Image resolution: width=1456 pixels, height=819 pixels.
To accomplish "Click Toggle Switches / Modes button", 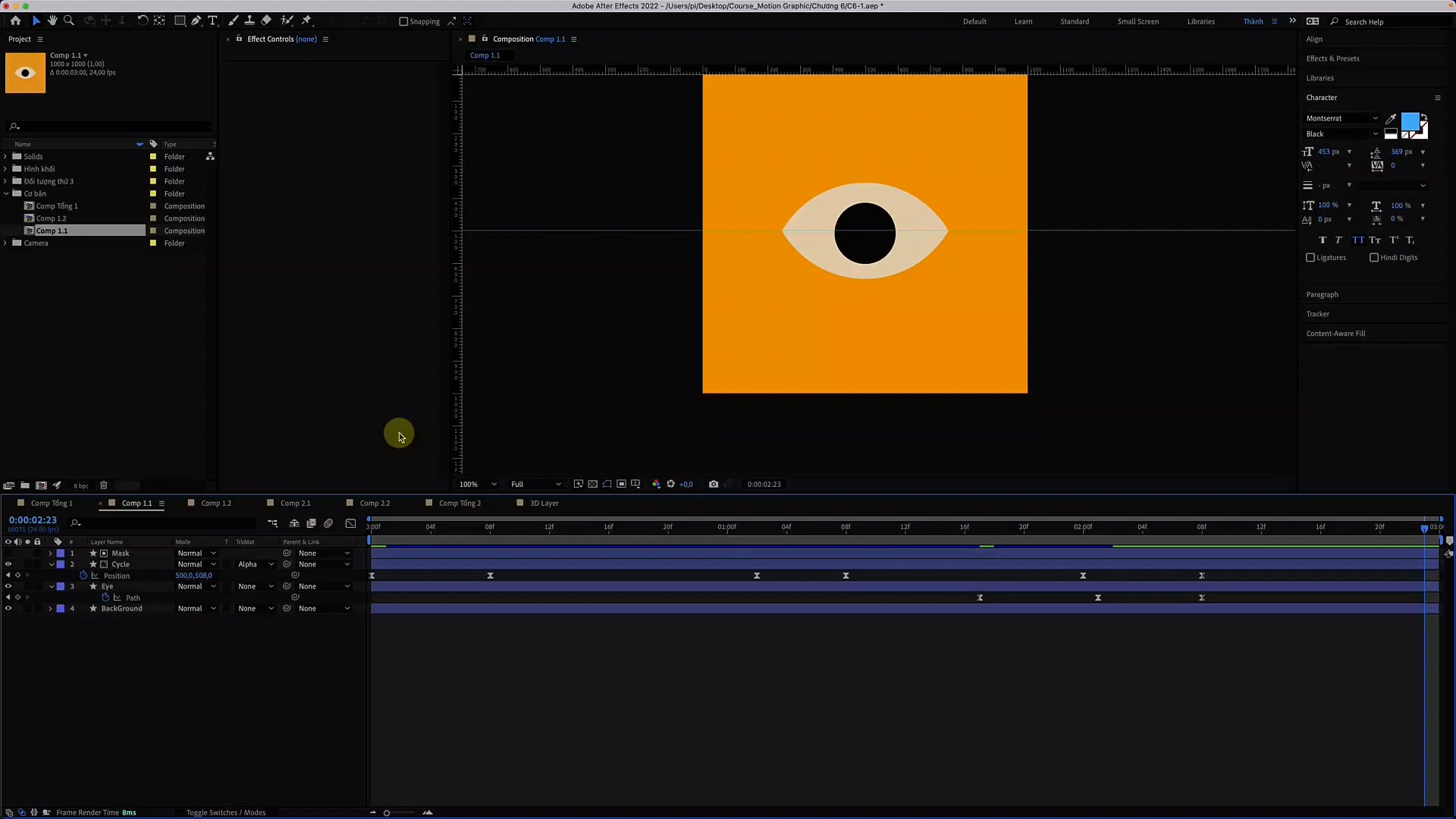I will (226, 812).
